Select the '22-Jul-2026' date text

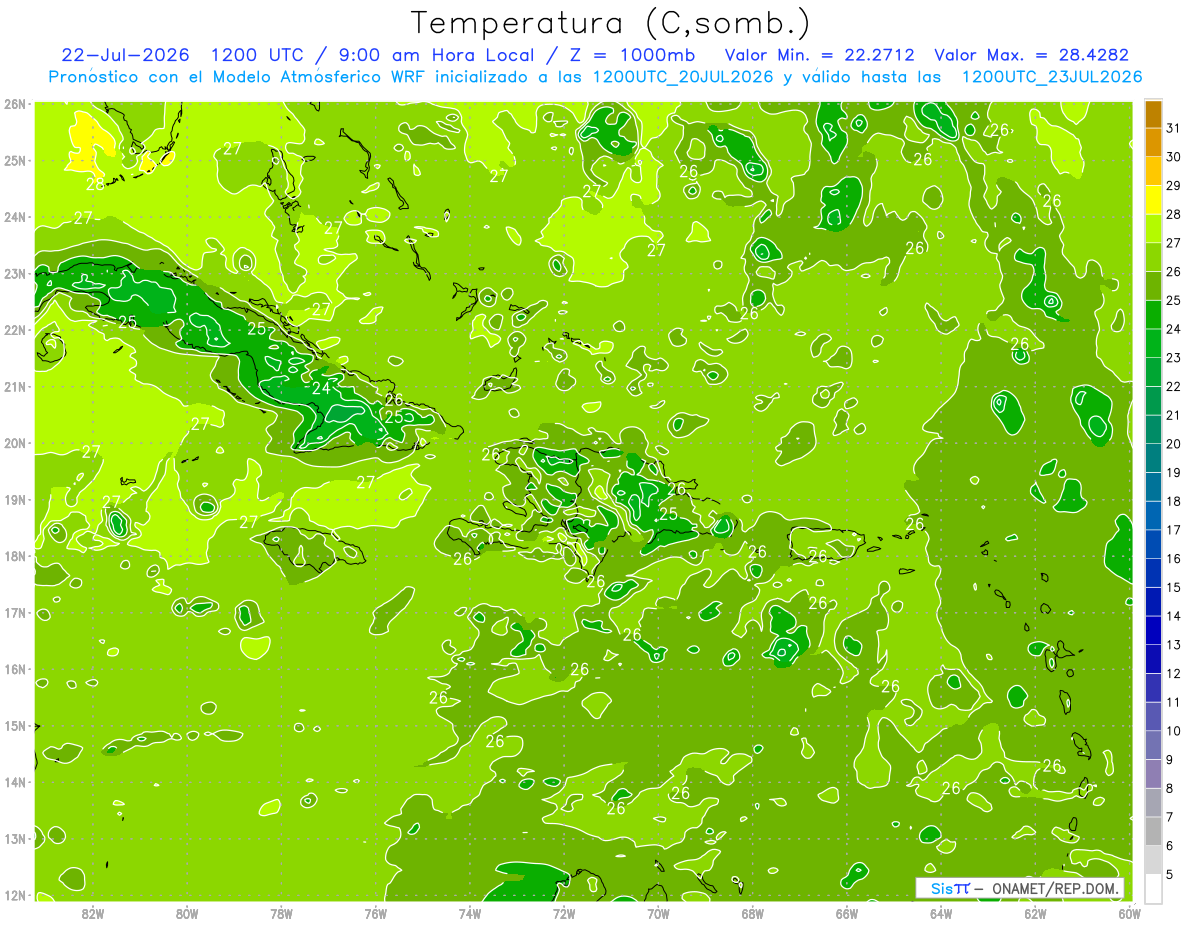125,55
